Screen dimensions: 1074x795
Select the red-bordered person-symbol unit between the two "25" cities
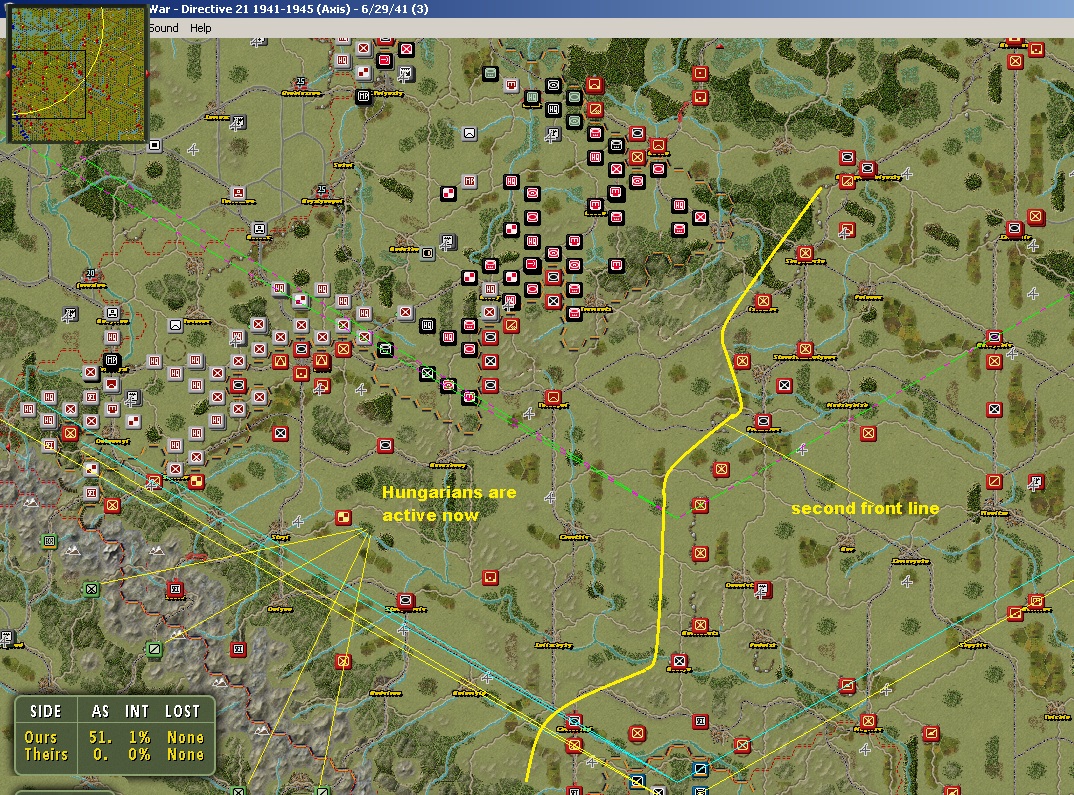click(x=238, y=193)
